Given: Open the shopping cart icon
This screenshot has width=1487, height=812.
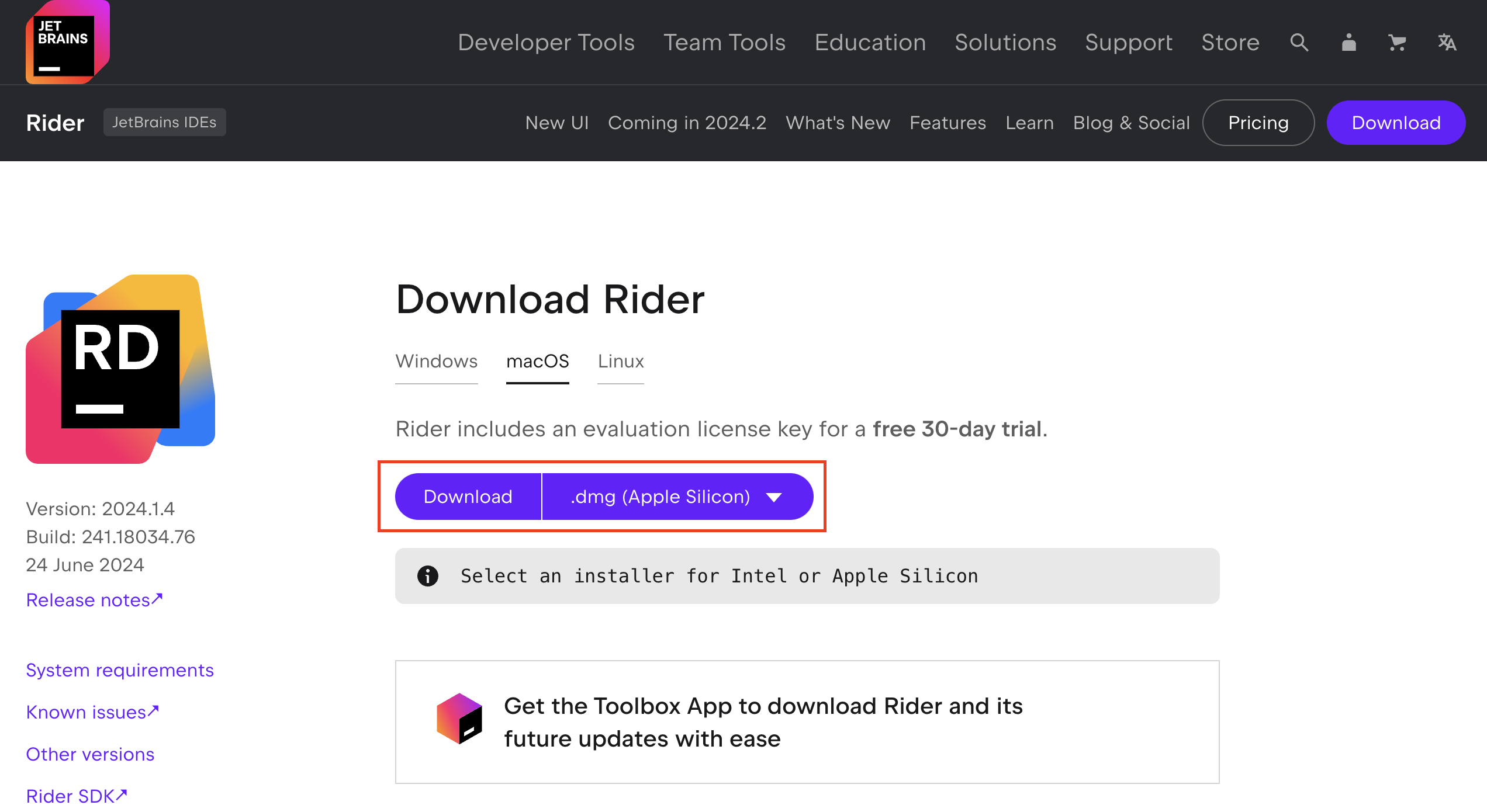Looking at the screenshot, I should coord(1397,42).
